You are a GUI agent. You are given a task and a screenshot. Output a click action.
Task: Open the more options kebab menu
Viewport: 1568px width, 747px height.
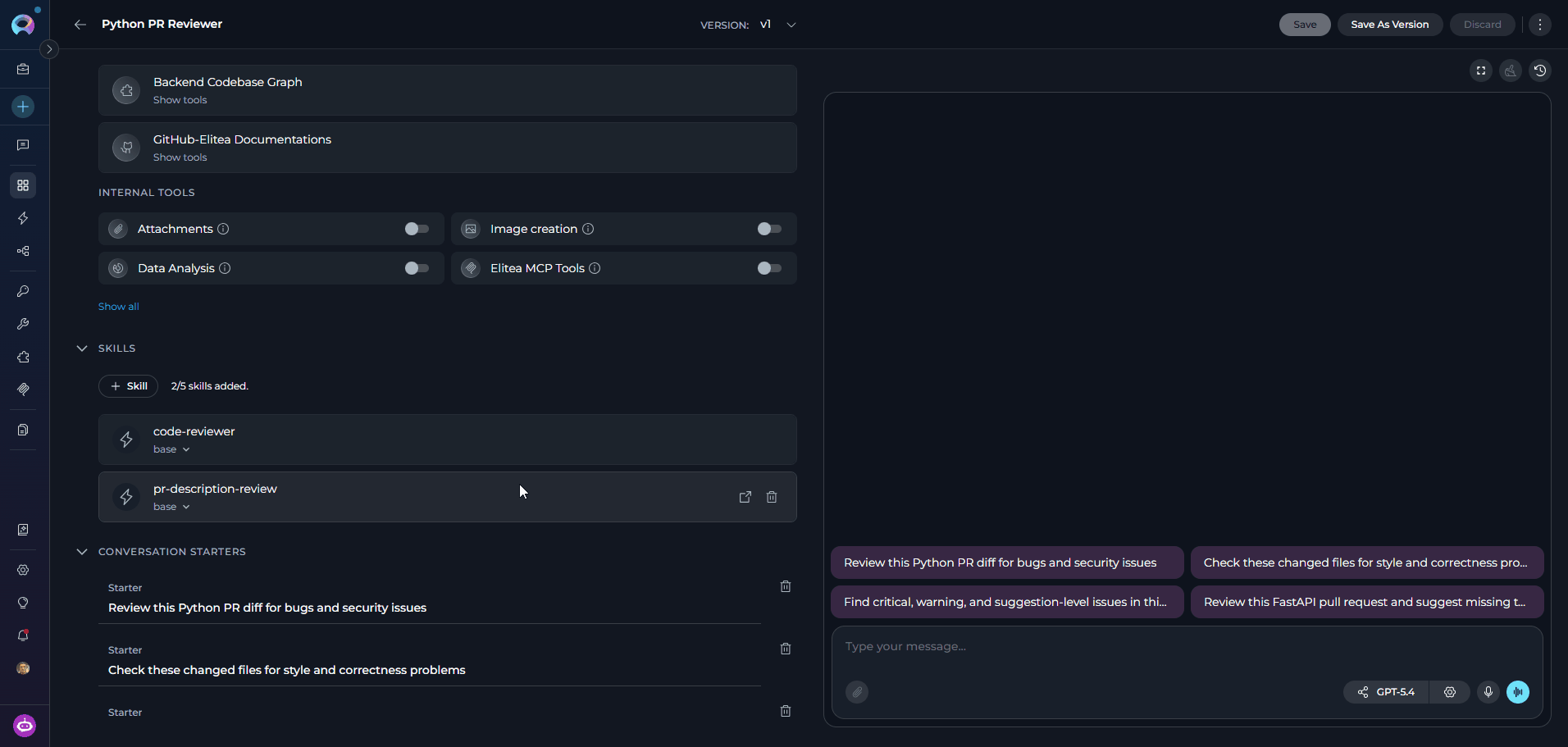(x=1540, y=25)
